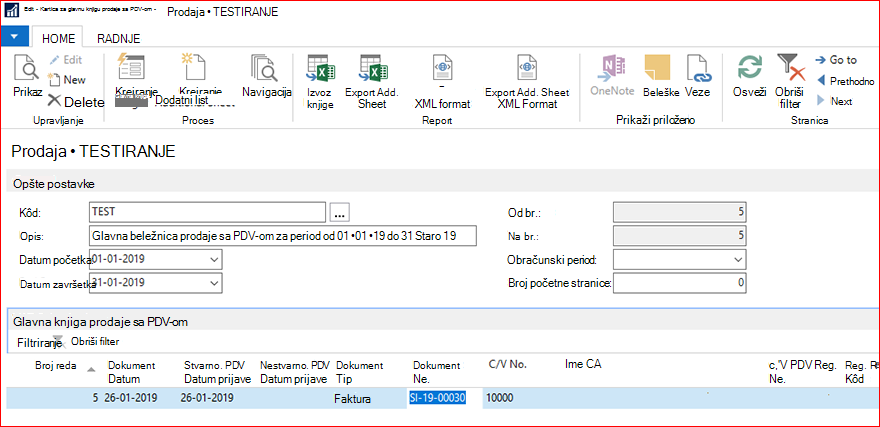Click Izvoz knjige Excel icon
The width and height of the screenshot is (880, 427).
click(320, 69)
